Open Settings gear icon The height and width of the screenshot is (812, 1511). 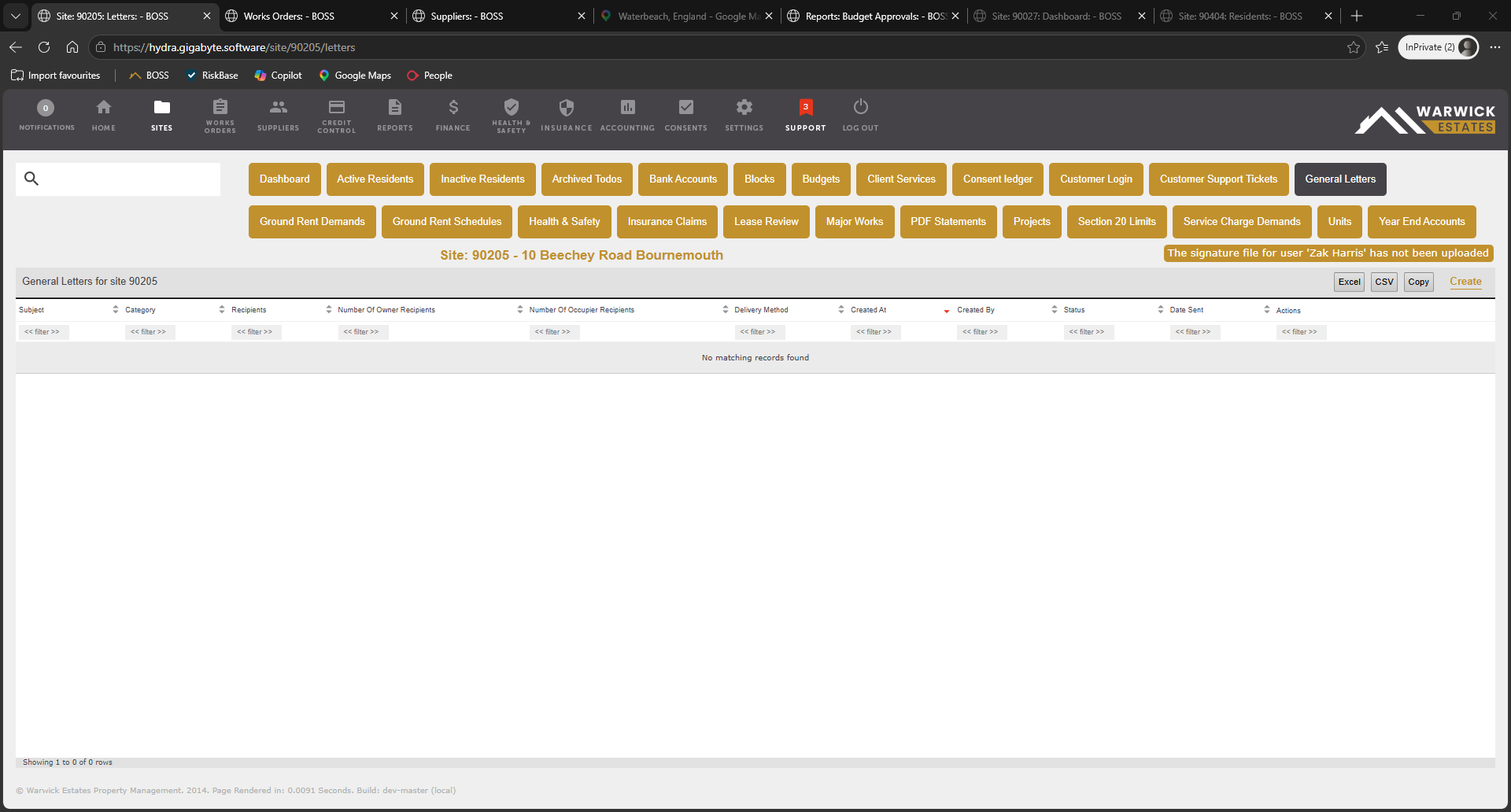744,107
